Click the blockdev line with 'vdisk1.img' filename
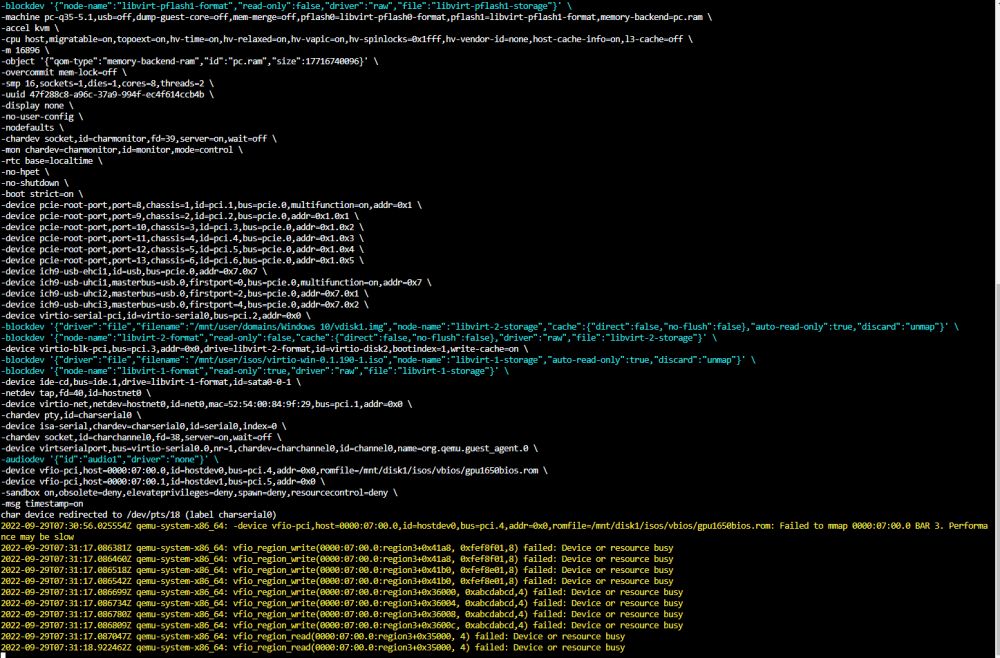The image size is (1000, 658). click(x=480, y=326)
